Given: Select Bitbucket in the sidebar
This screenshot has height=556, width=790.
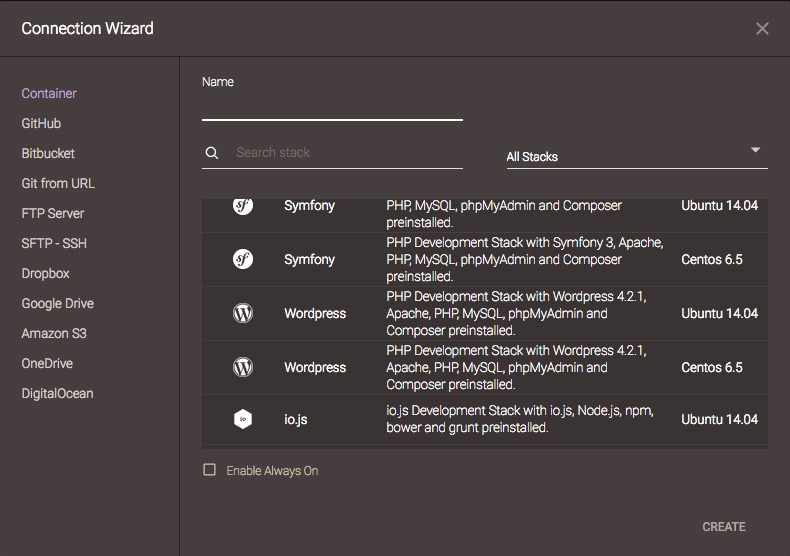Looking at the screenshot, I should pos(48,154).
